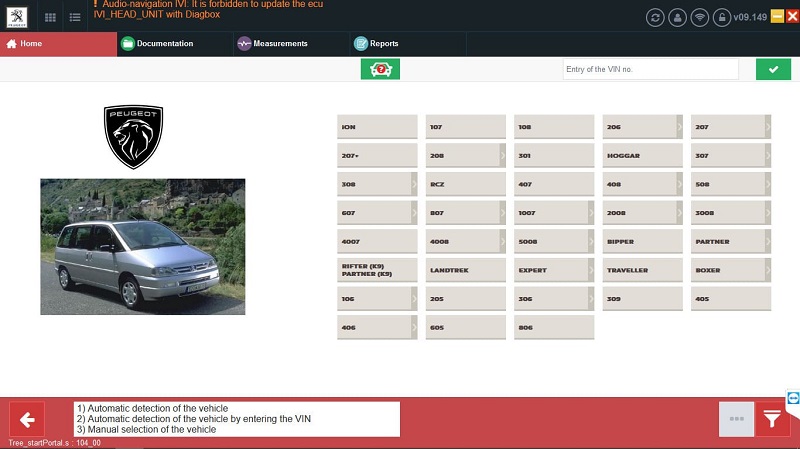800x449 pixels.
Task: Click the three dots options button
Action: tap(736, 419)
